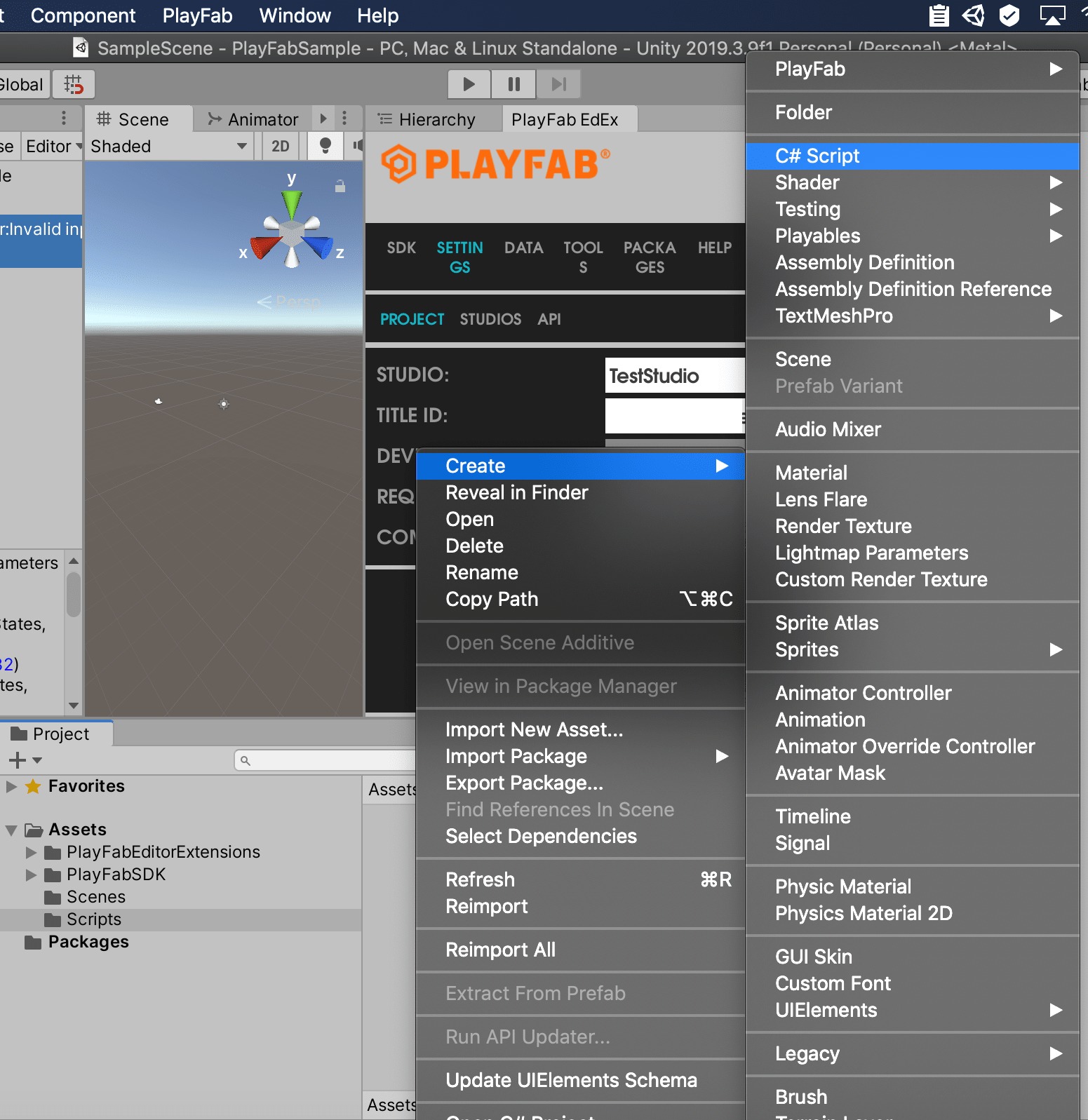1088x1120 pixels.
Task: Open the TOOLS section in PlayFab
Action: click(x=583, y=257)
